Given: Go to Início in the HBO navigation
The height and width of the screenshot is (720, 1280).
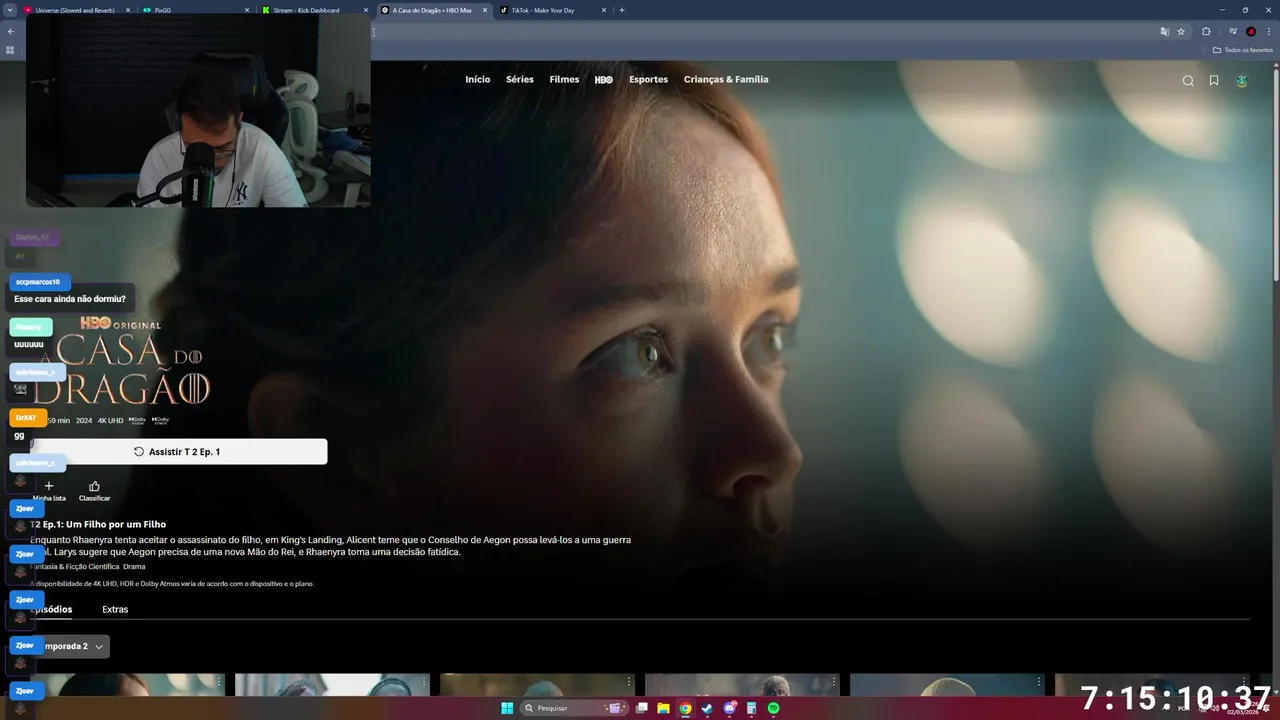Looking at the screenshot, I should (x=478, y=80).
